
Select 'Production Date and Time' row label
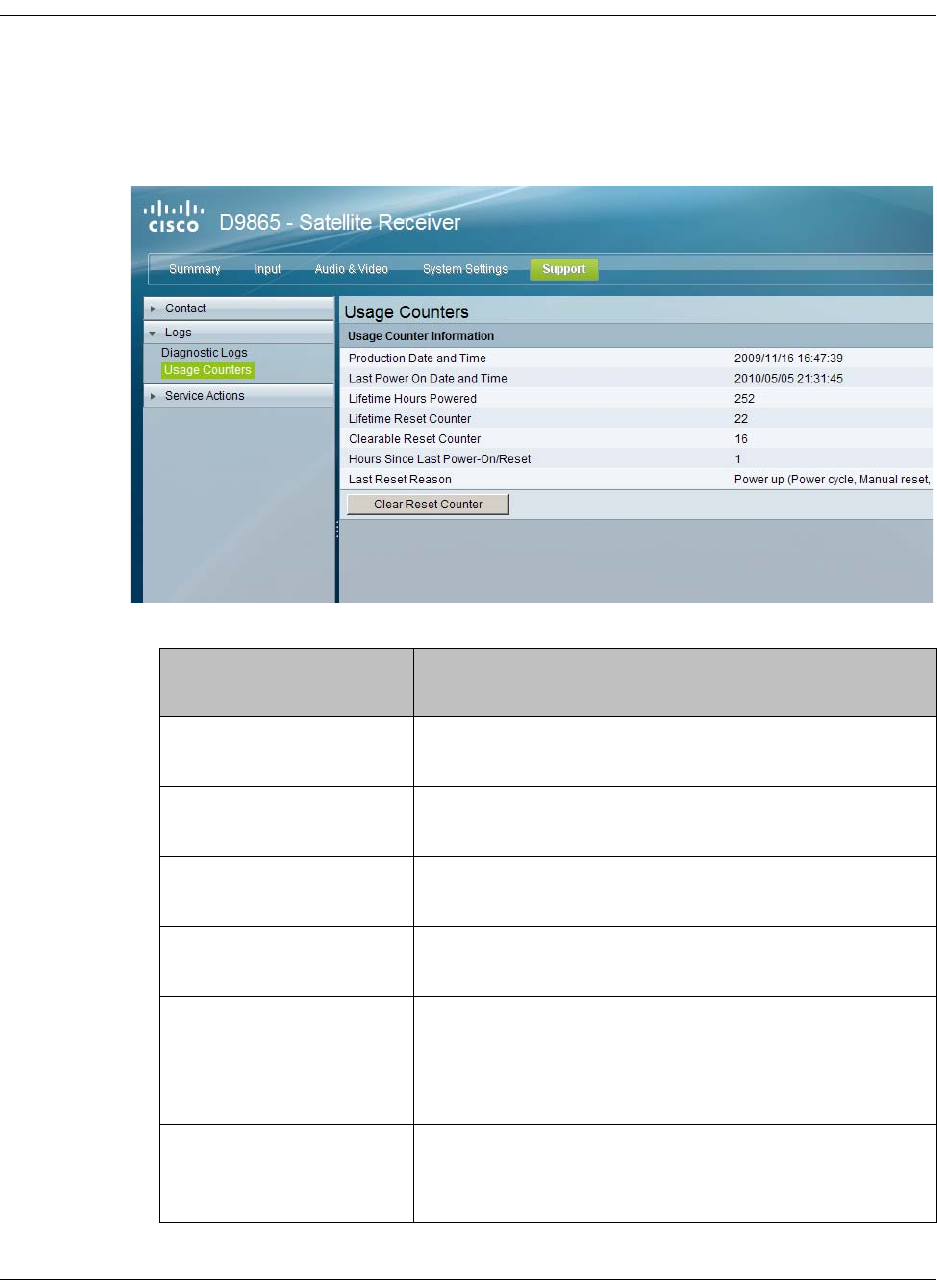pyautogui.click(x=417, y=358)
